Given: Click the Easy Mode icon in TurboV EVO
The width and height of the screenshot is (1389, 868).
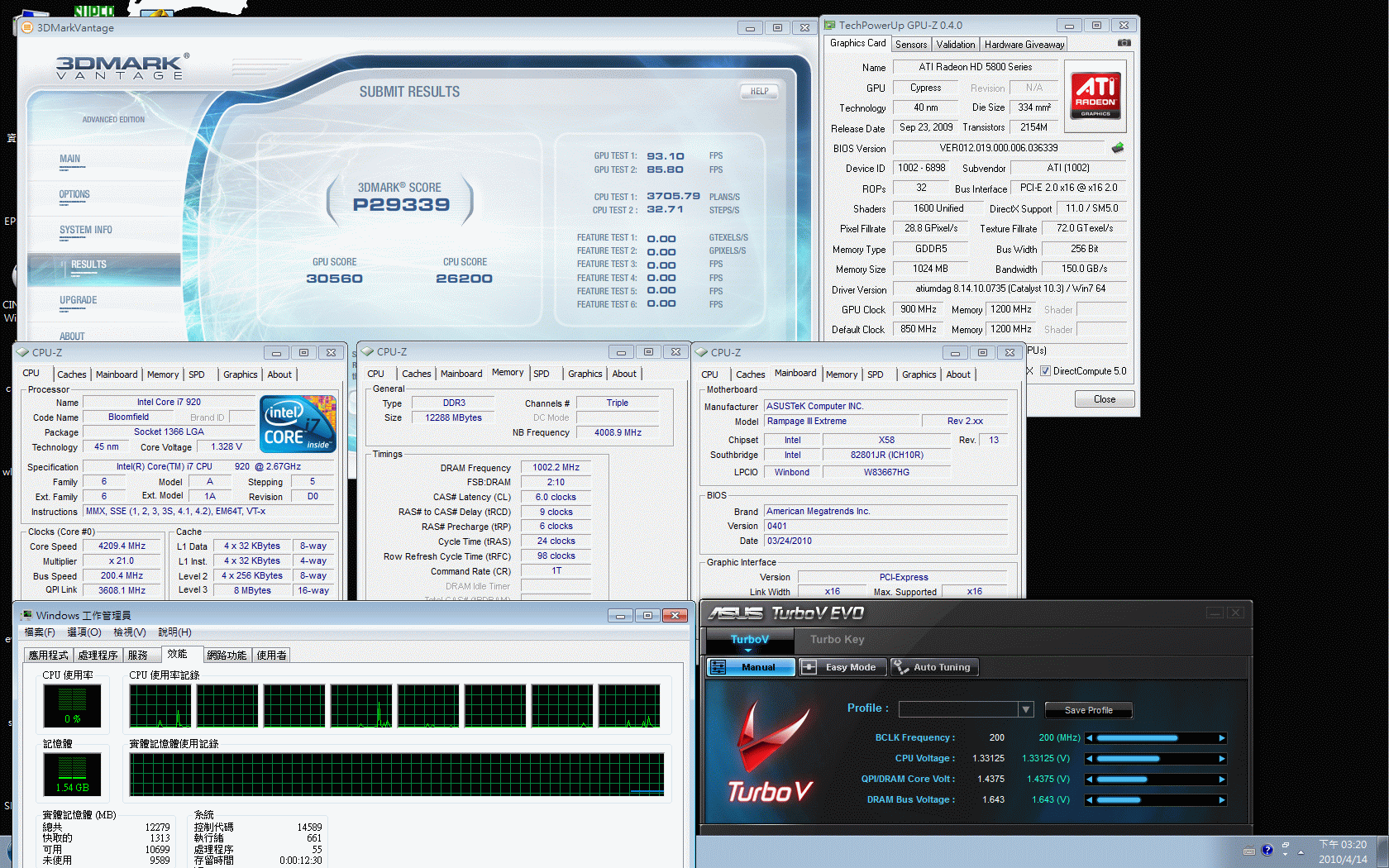Looking at the screenshot, I should 809,667.
